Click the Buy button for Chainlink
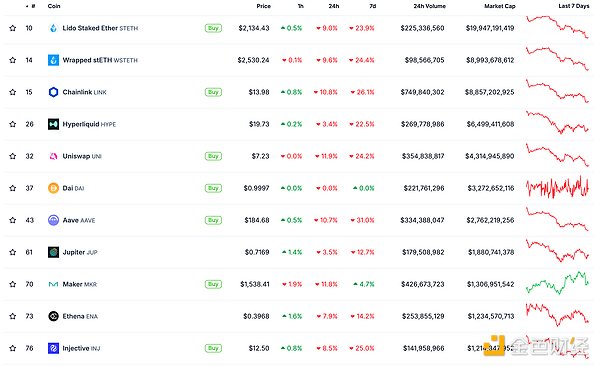The height and width of the screenshot is (367, 600). [213, 92]
